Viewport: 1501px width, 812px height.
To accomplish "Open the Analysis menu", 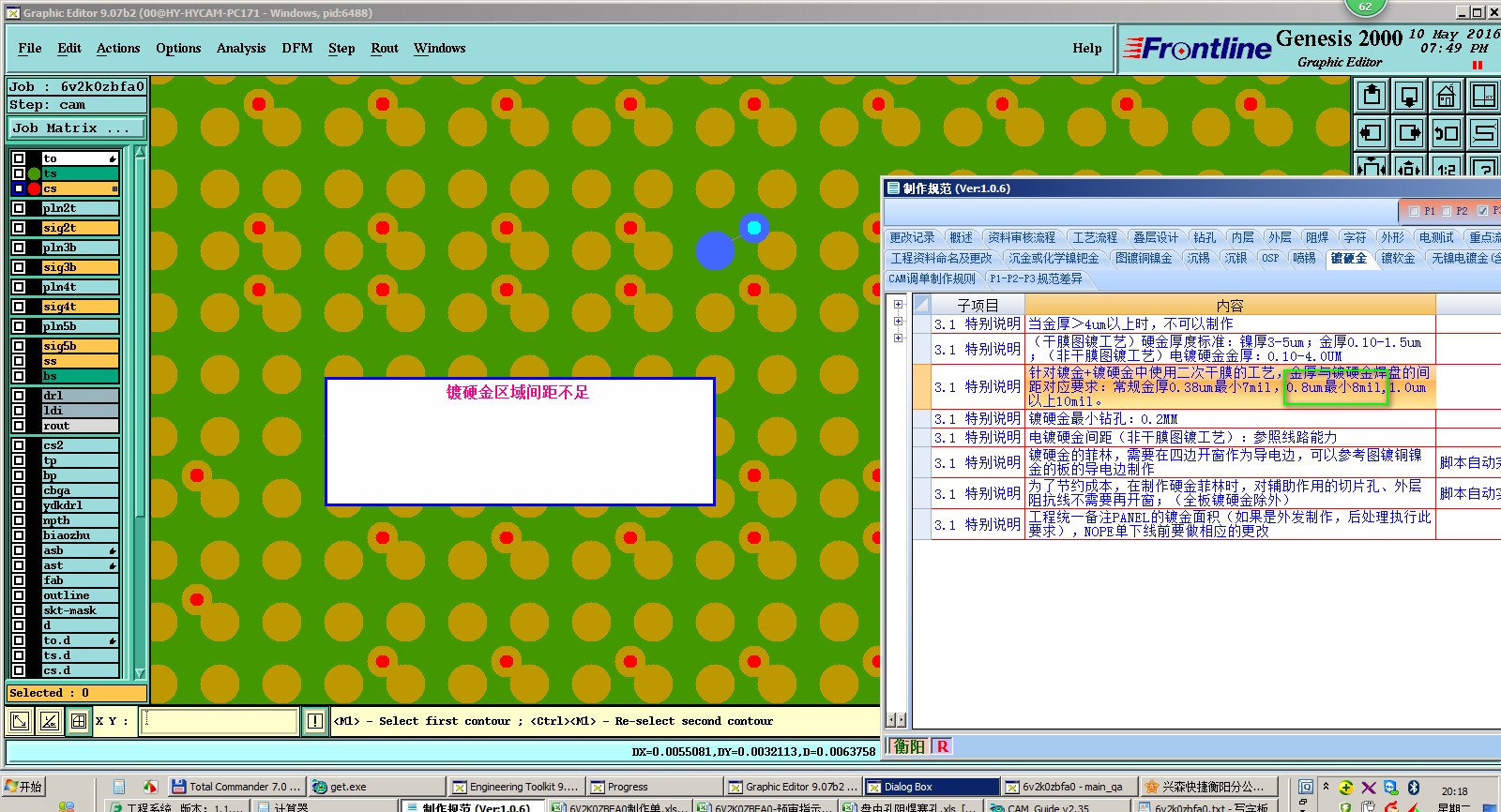I will tap(241, 48).
